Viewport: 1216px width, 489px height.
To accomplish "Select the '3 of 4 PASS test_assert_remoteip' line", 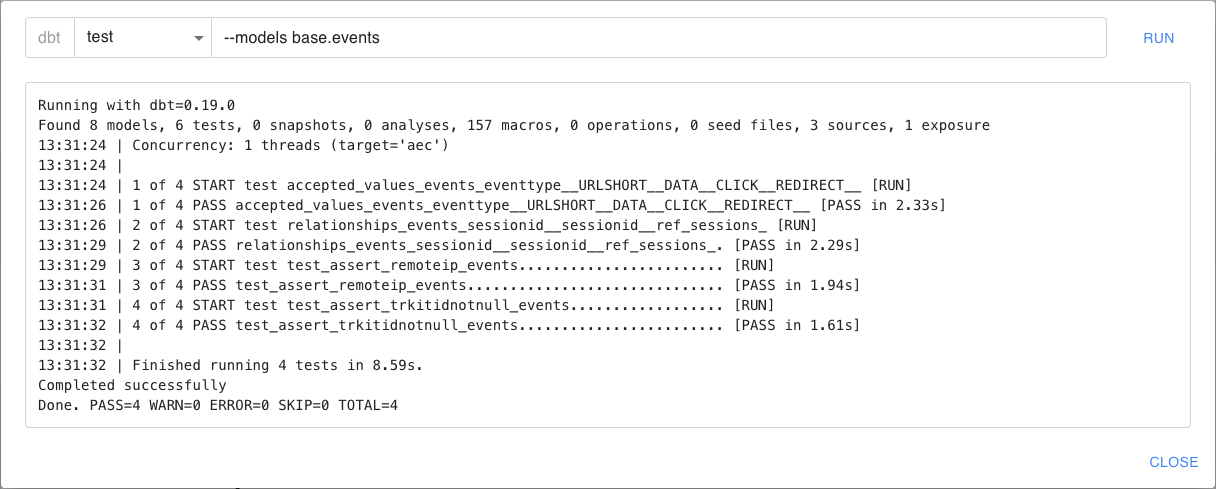I will click(448, 285).
